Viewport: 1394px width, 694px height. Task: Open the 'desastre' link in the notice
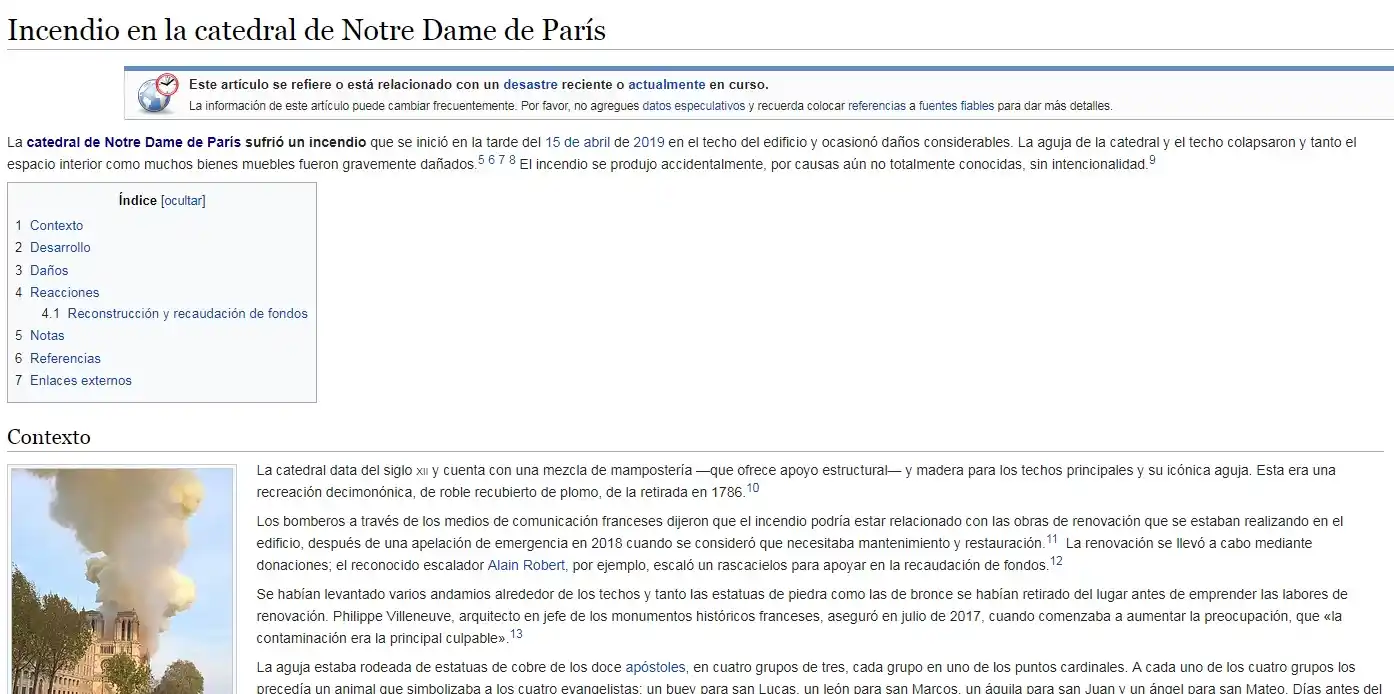click(533, 84)
